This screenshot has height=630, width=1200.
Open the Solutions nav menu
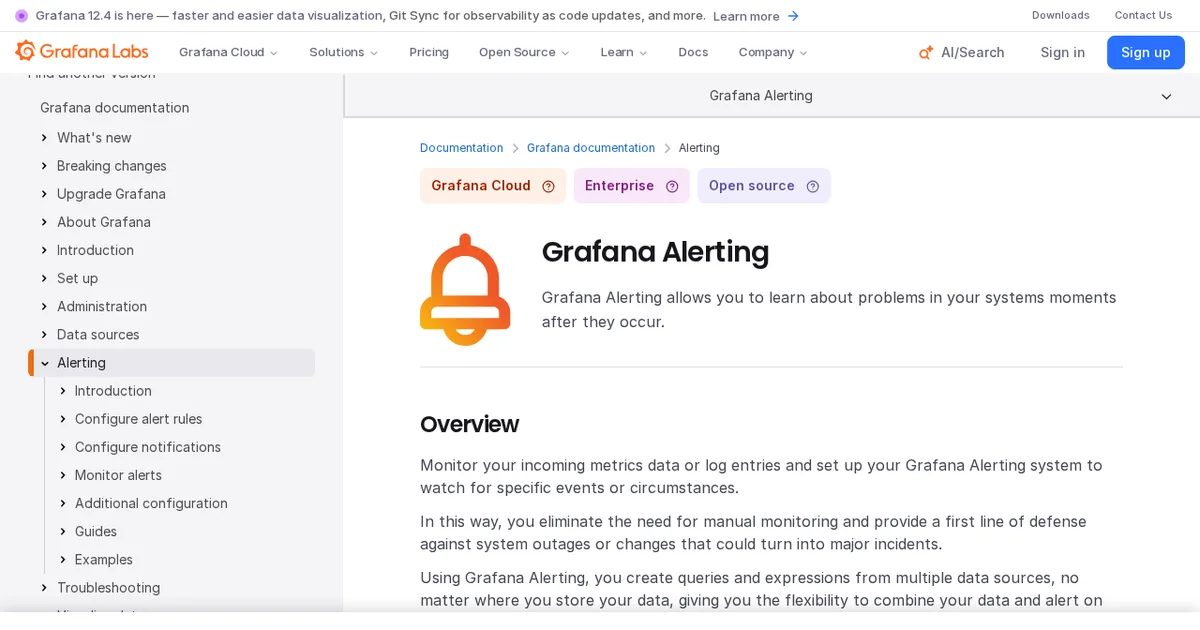point(343,52)
